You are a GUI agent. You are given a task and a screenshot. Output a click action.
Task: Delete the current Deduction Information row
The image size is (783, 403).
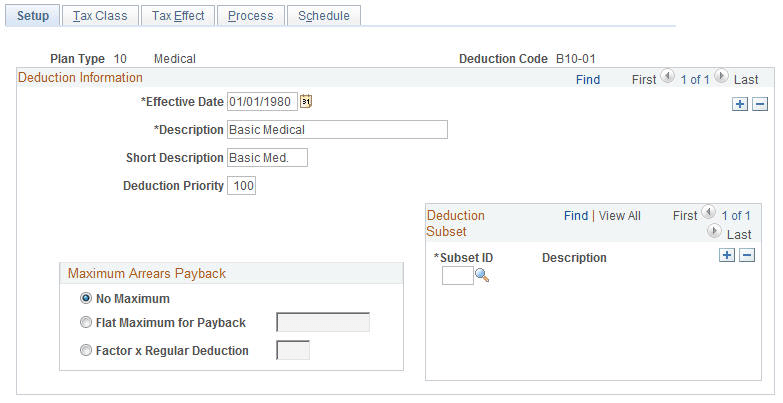(760, 104)
